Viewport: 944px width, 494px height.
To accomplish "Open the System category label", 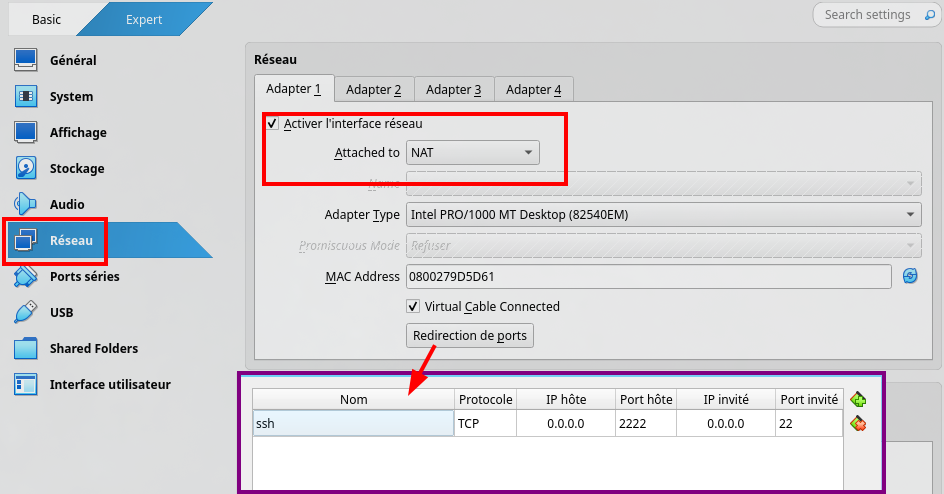I will click(x=71, y=96).
